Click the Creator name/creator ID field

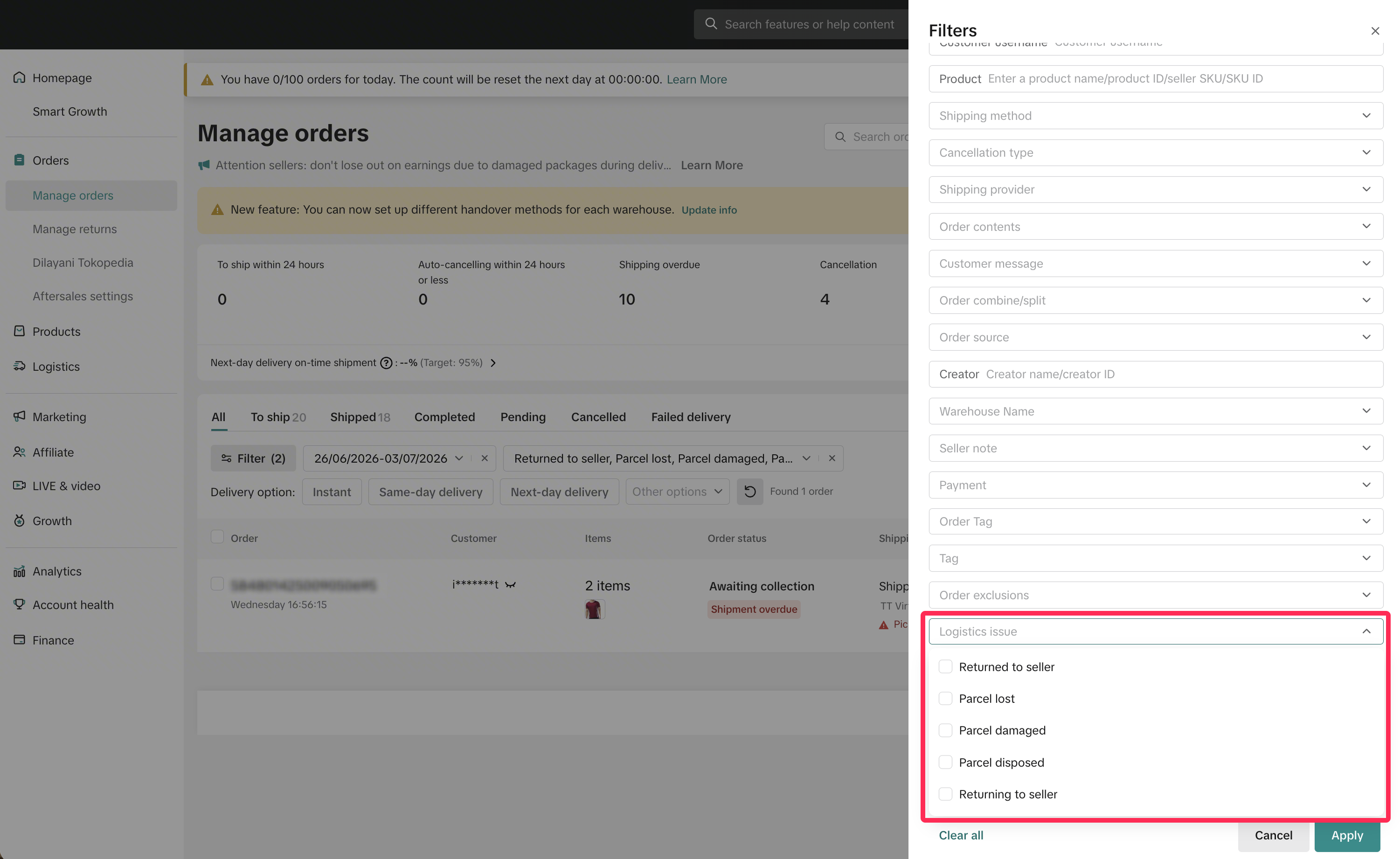1156,374
